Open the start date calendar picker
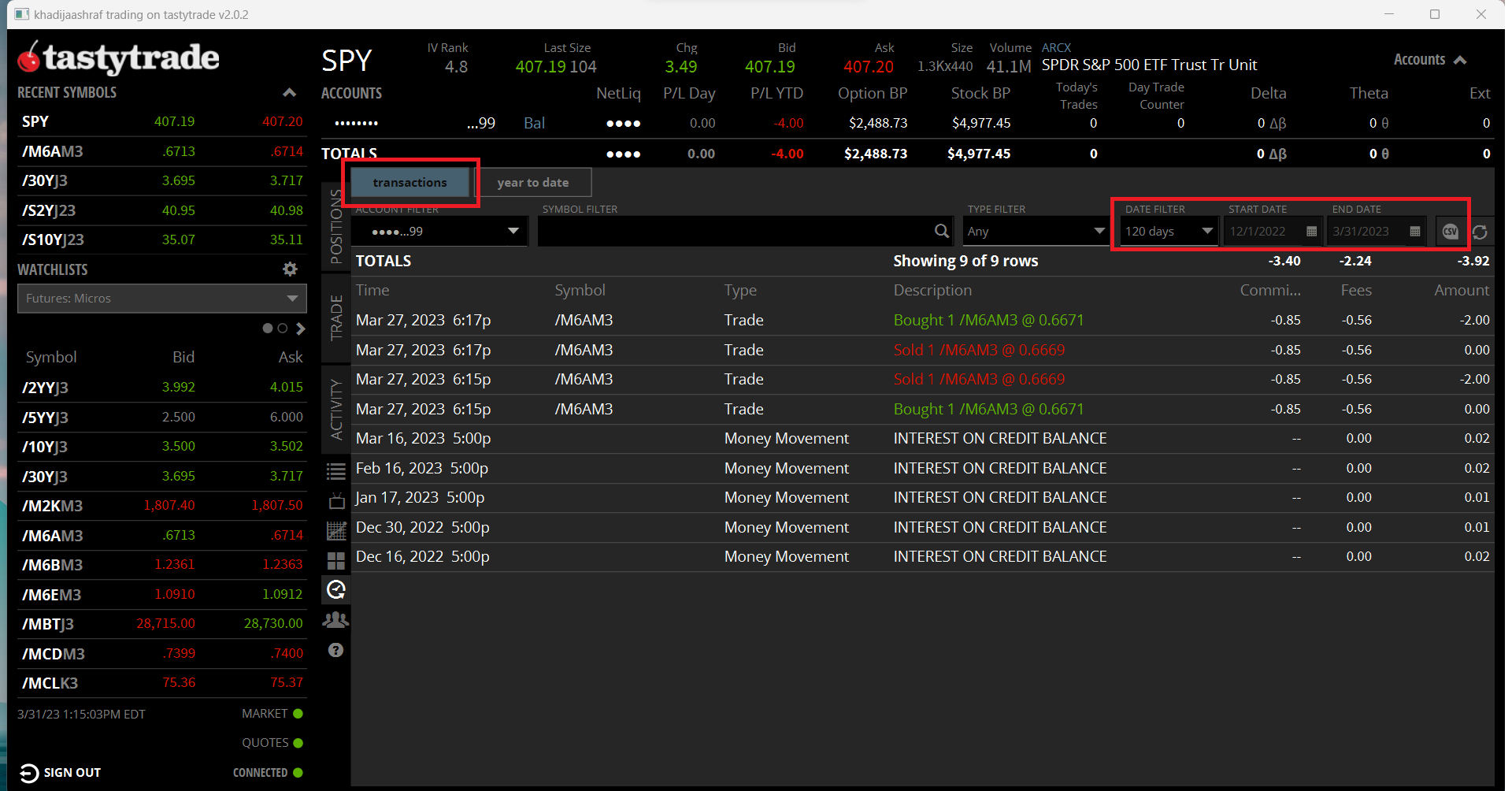The width and height of the screenshot is (1512, 791). click(x=1311, y=232)
